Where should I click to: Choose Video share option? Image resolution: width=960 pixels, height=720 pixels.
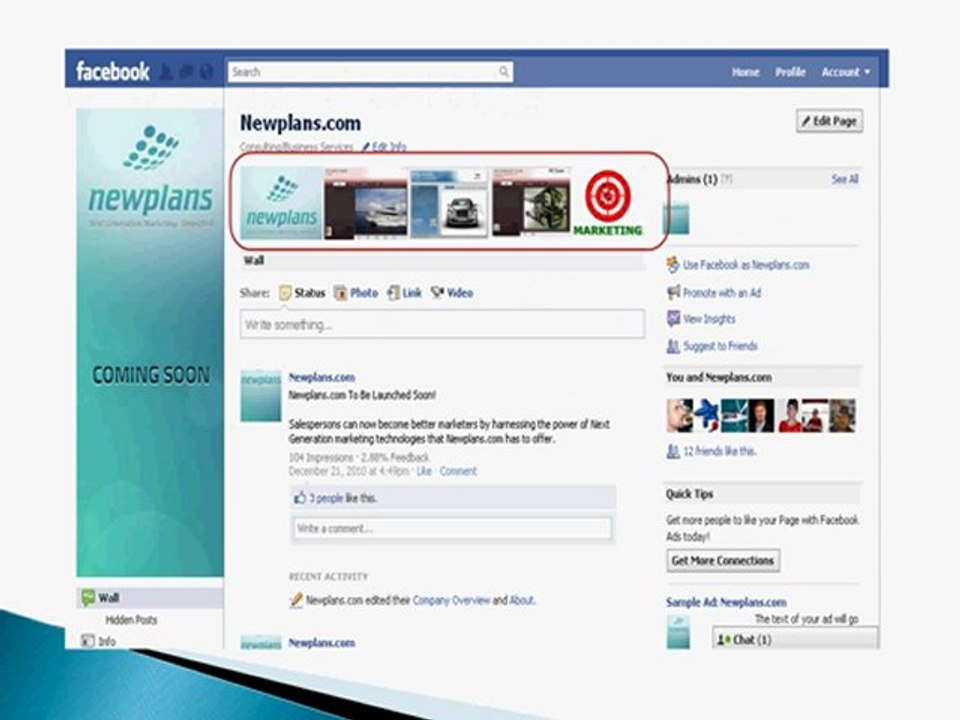pos(452,293)
